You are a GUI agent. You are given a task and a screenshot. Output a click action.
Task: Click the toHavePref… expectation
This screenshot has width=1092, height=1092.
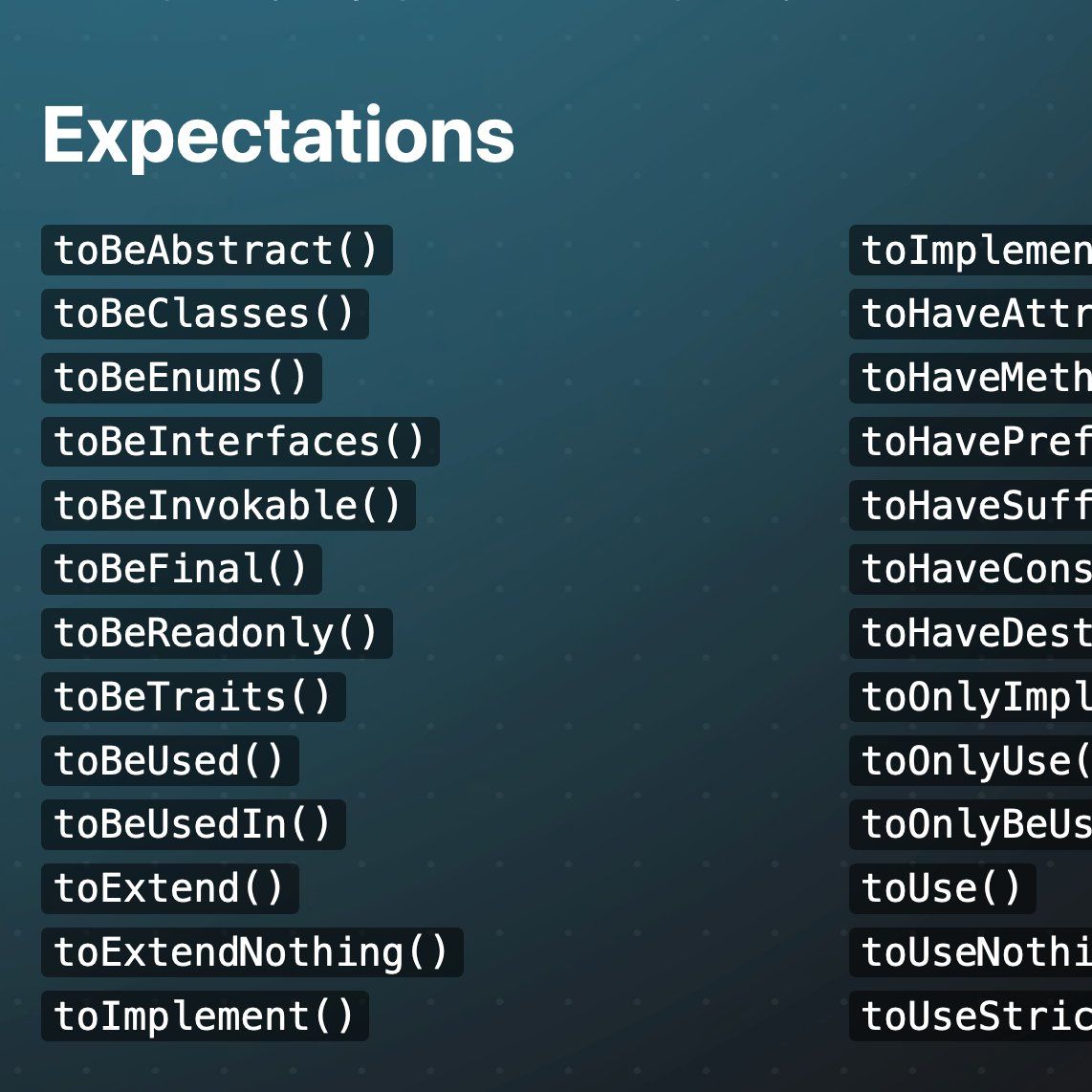tap(971, 442)
